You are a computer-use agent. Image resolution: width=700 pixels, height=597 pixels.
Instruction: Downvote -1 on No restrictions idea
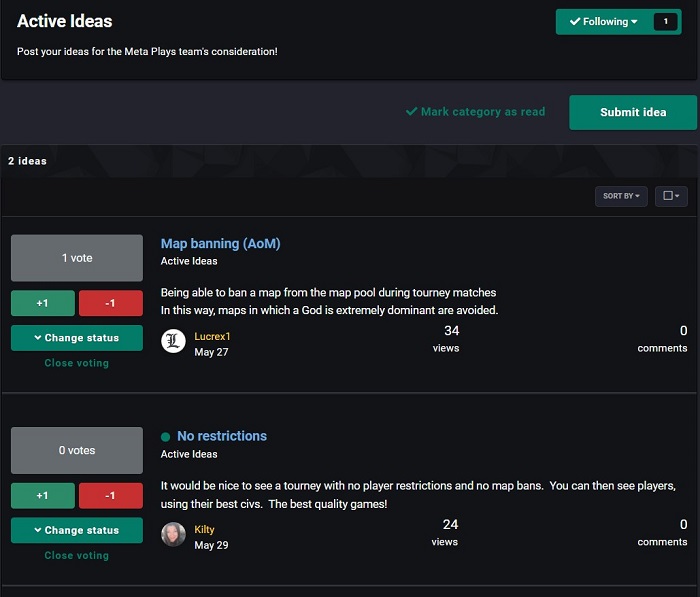[x=110, y=495]
